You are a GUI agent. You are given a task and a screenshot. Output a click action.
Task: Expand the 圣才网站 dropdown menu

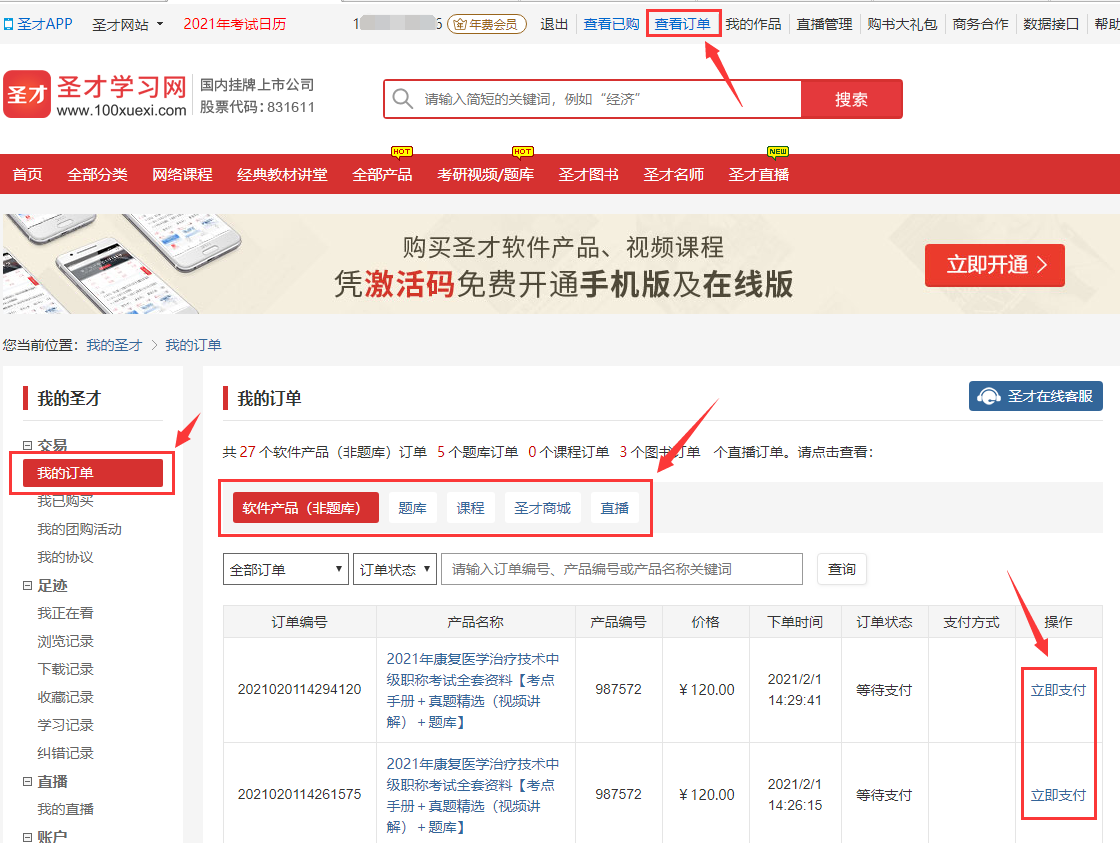click(128, 24)
